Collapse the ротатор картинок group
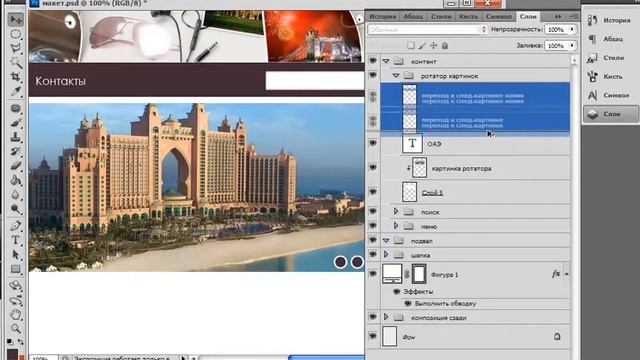The width and height of the screenshot is (640, 360). (x=396, y=76)
